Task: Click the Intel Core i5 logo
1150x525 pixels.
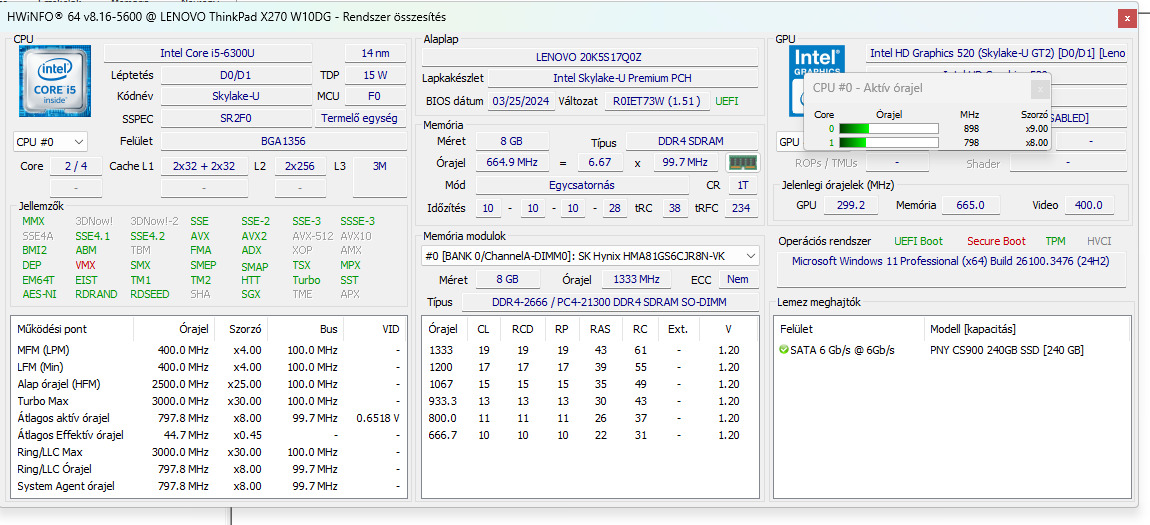Action: [x=55, y=82]
